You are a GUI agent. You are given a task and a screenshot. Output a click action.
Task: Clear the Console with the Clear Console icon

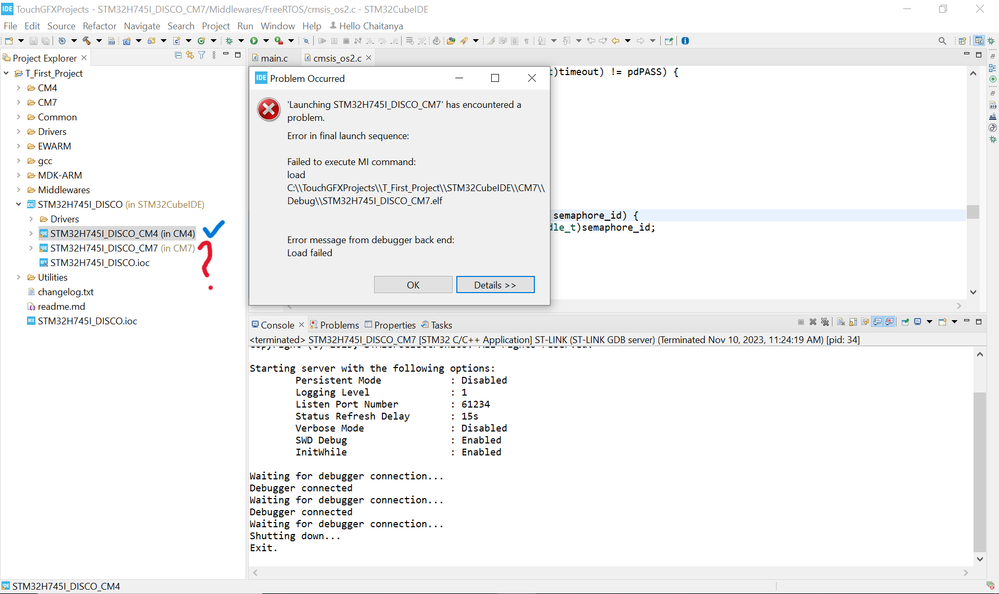[x=841, y=322]
